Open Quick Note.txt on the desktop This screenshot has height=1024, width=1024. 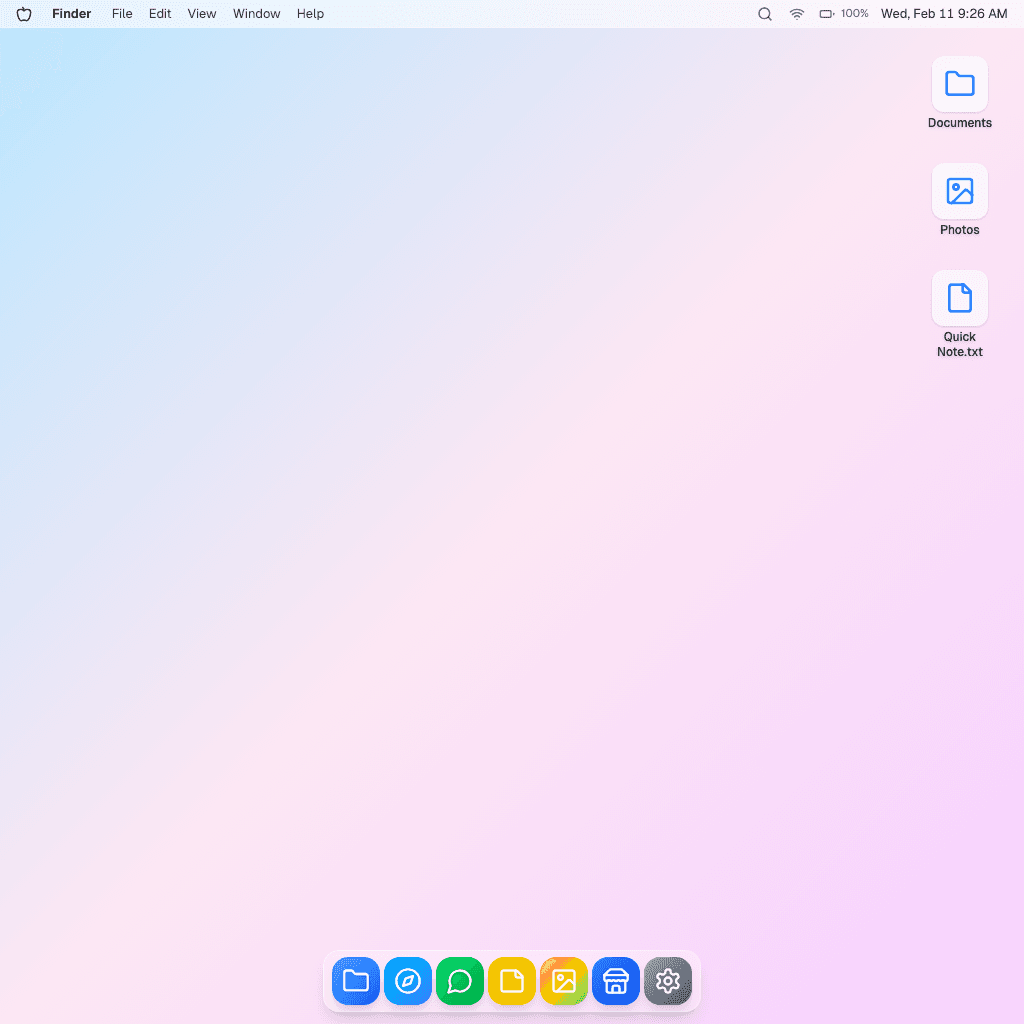(959, 297)
